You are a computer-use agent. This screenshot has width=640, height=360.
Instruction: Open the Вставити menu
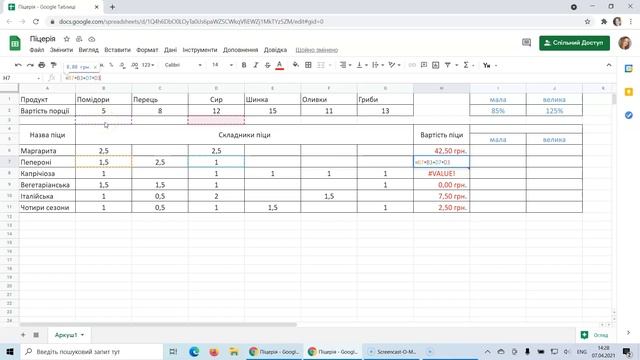click(x=118, y=50)
